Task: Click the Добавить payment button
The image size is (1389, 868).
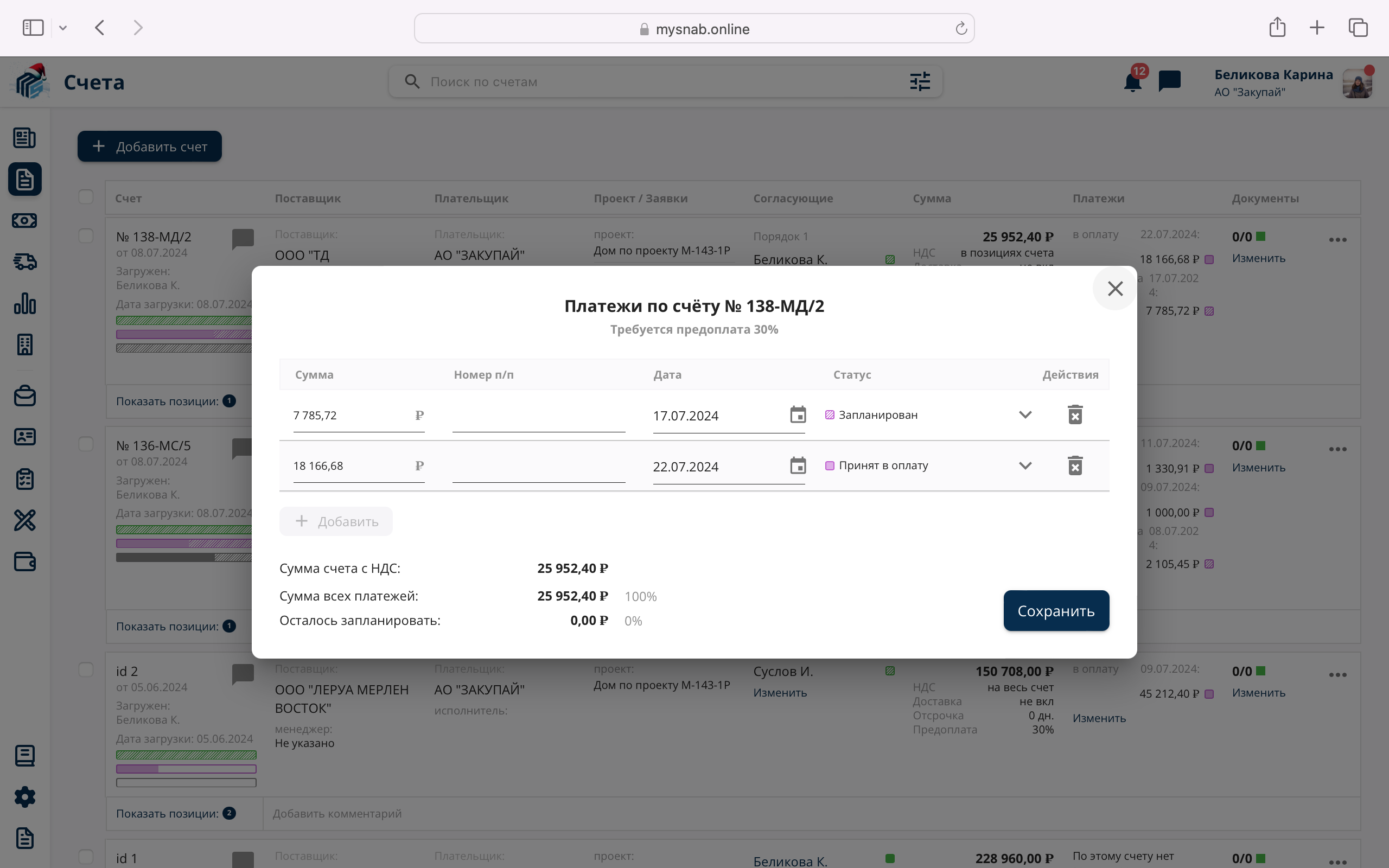Action: coord(336,521)
